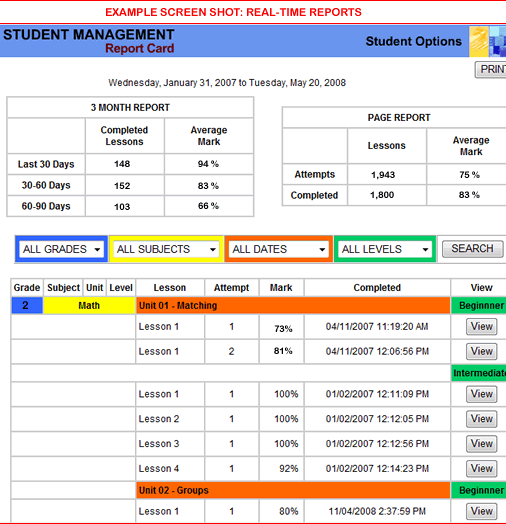Click the Completed column header

pyautogui.click(x=377, y=288)
